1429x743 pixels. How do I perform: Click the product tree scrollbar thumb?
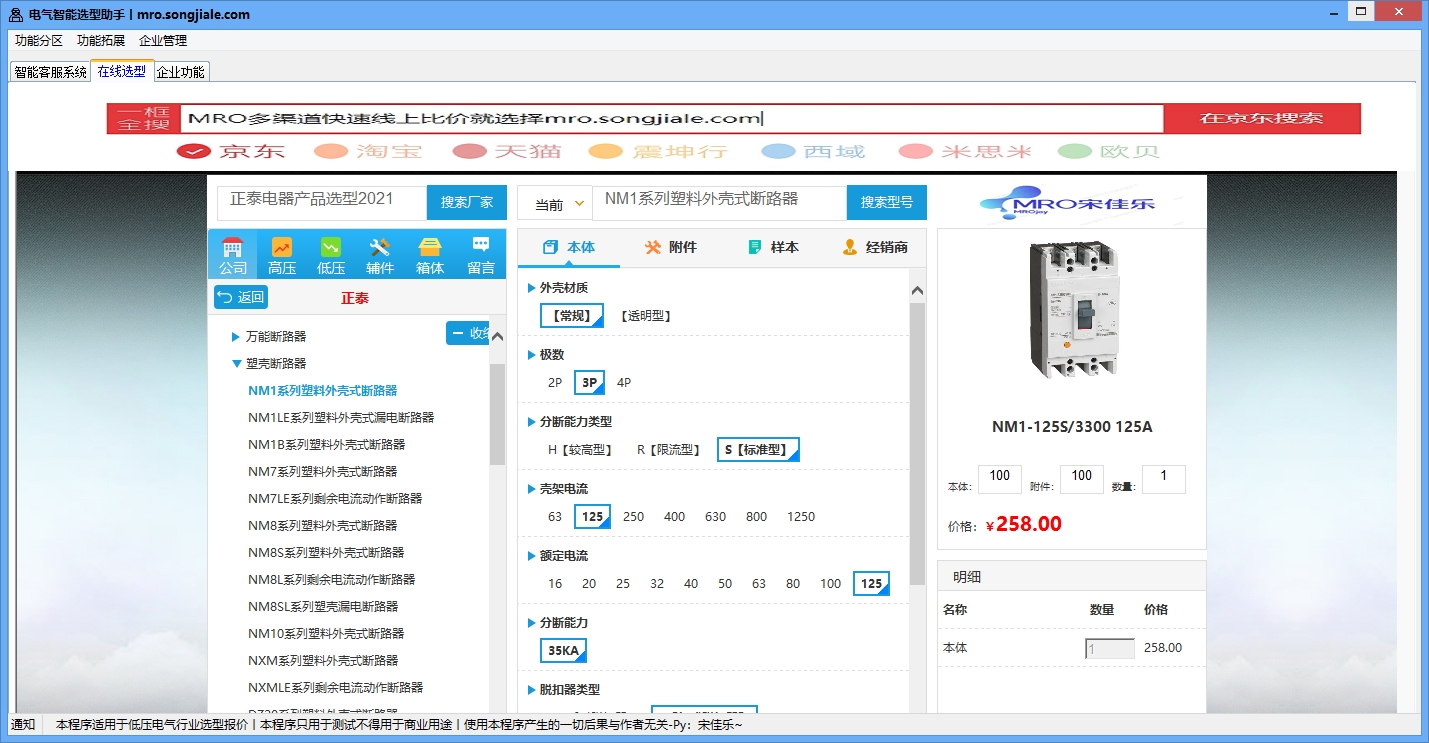tap(498, 414)
